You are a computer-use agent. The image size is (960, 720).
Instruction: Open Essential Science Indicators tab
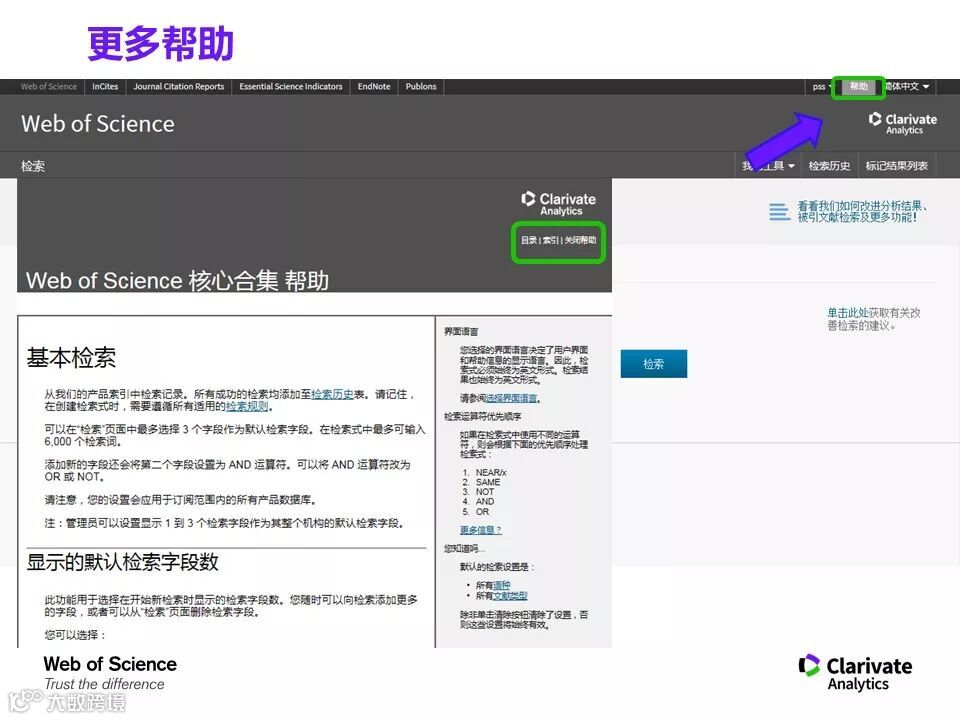point(291,87)
